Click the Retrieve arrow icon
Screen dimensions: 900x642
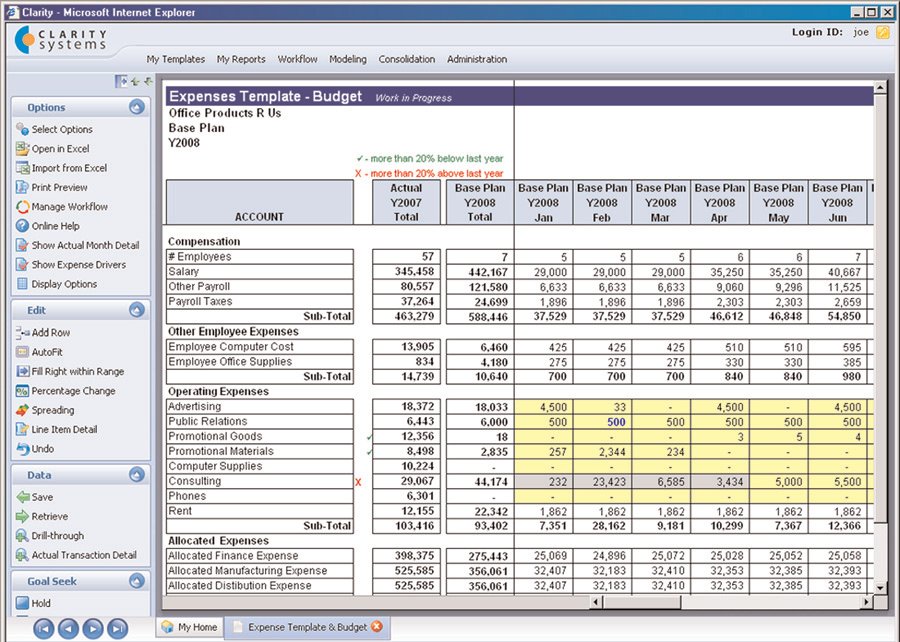click(x=22, y=516)
